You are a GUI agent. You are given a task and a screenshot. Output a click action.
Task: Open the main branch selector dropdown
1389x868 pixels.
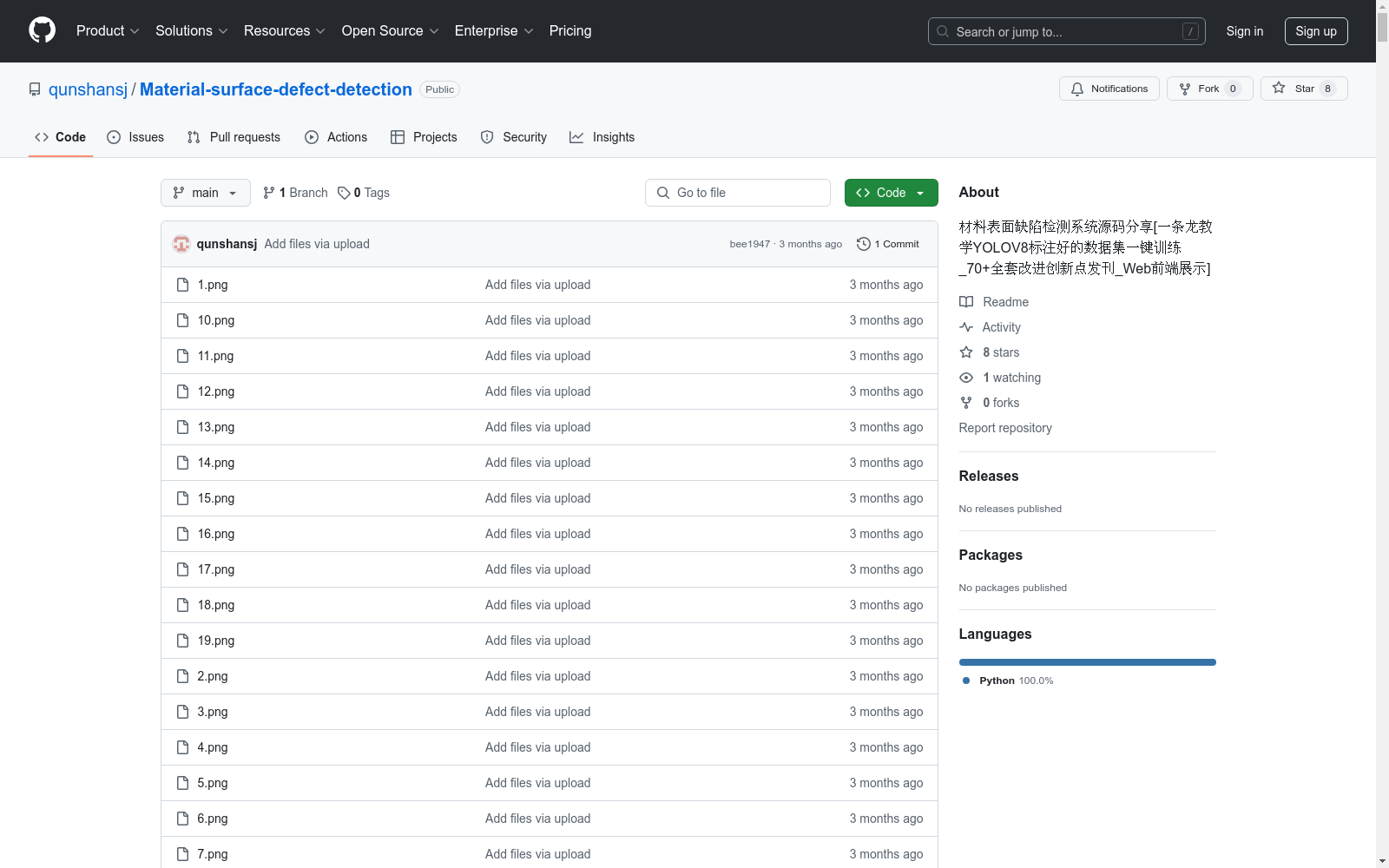206,193
